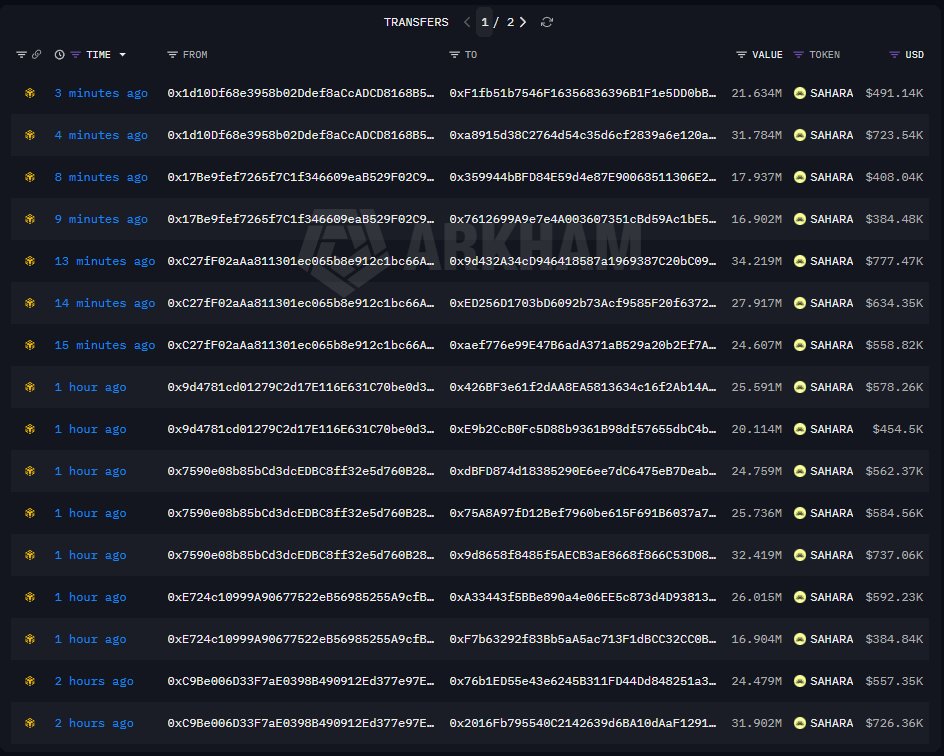This screenshot has width=944, height=756.
Task: Open the TOKEN column filter
Action: [x=798, y=55]
